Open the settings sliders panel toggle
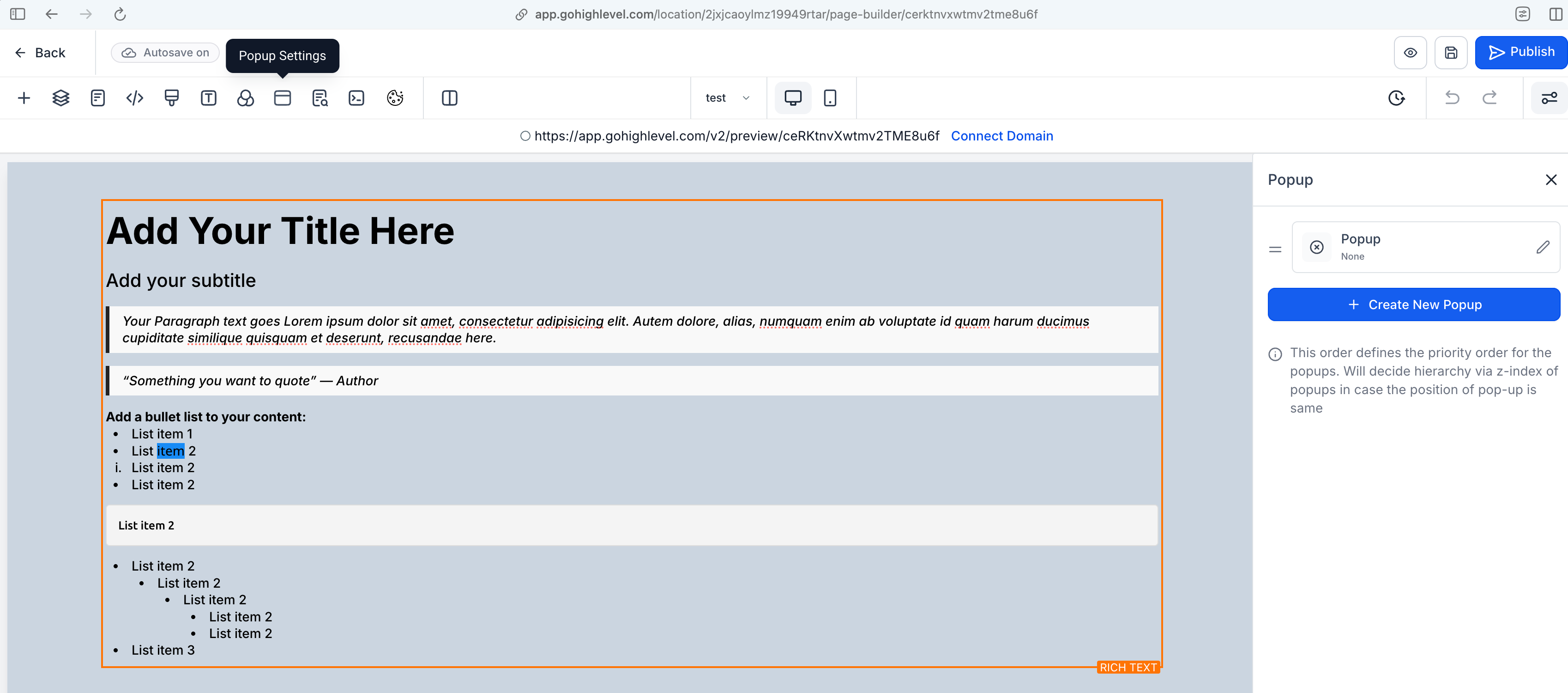This screenshot has height=693, width=1568. tap(1549, 98)
